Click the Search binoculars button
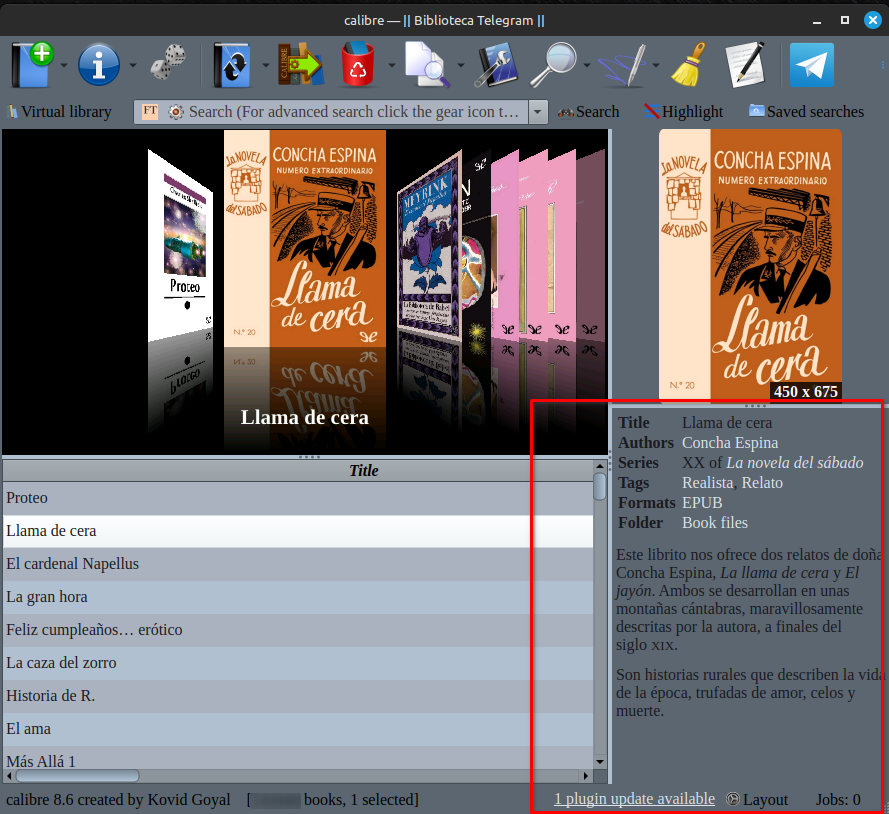Viewport: 889px width, 814px height. tap(589, 112)
